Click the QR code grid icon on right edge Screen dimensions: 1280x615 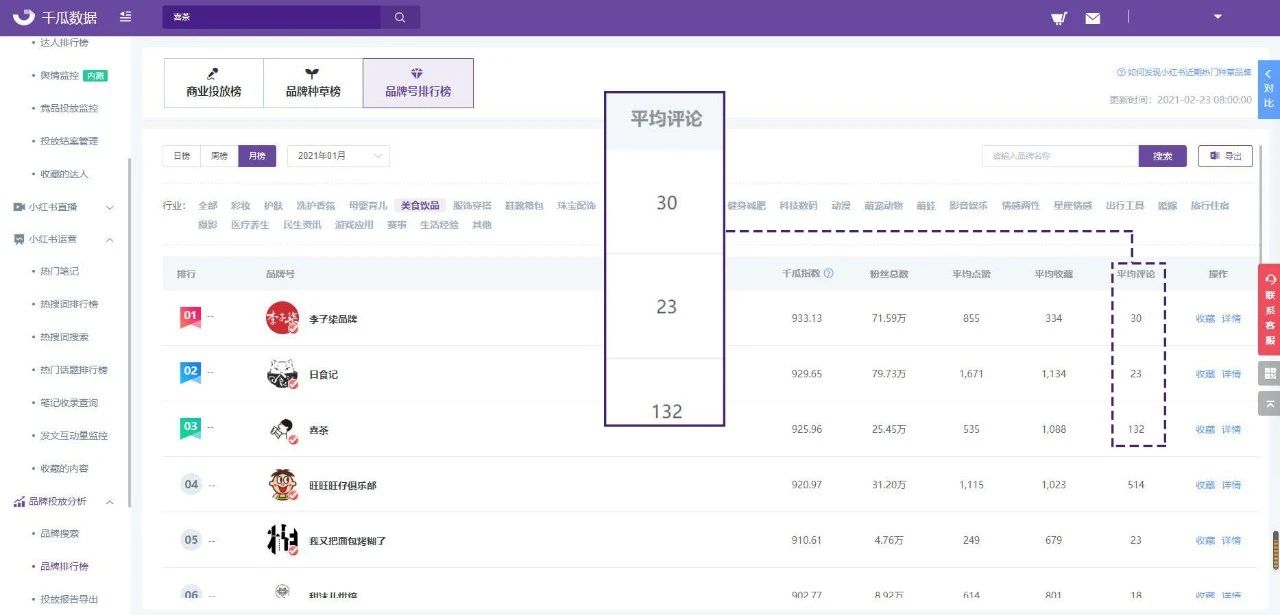coord(1269,374)
